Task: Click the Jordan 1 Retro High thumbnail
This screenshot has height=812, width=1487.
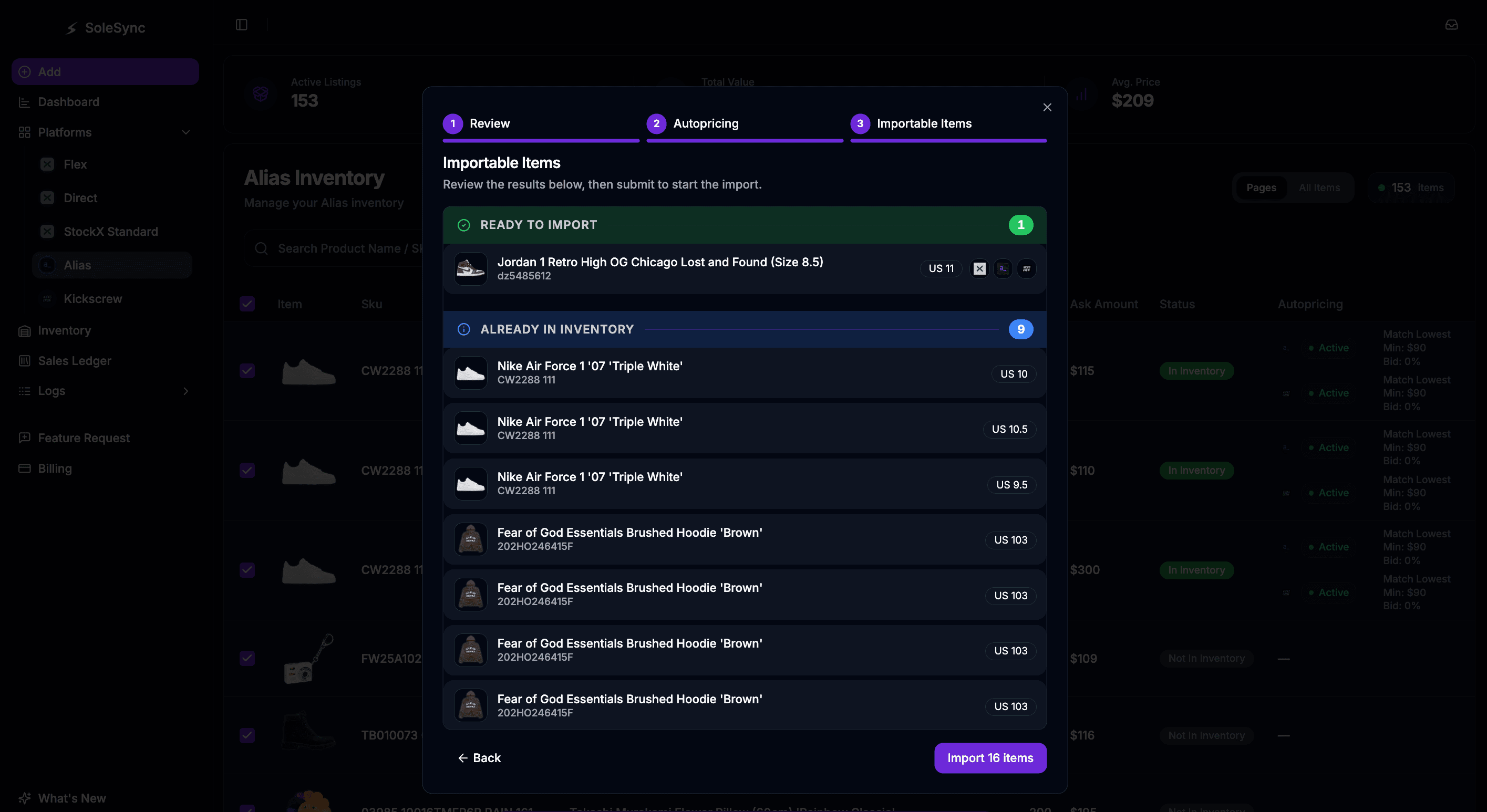Action: tap(470, 269)
